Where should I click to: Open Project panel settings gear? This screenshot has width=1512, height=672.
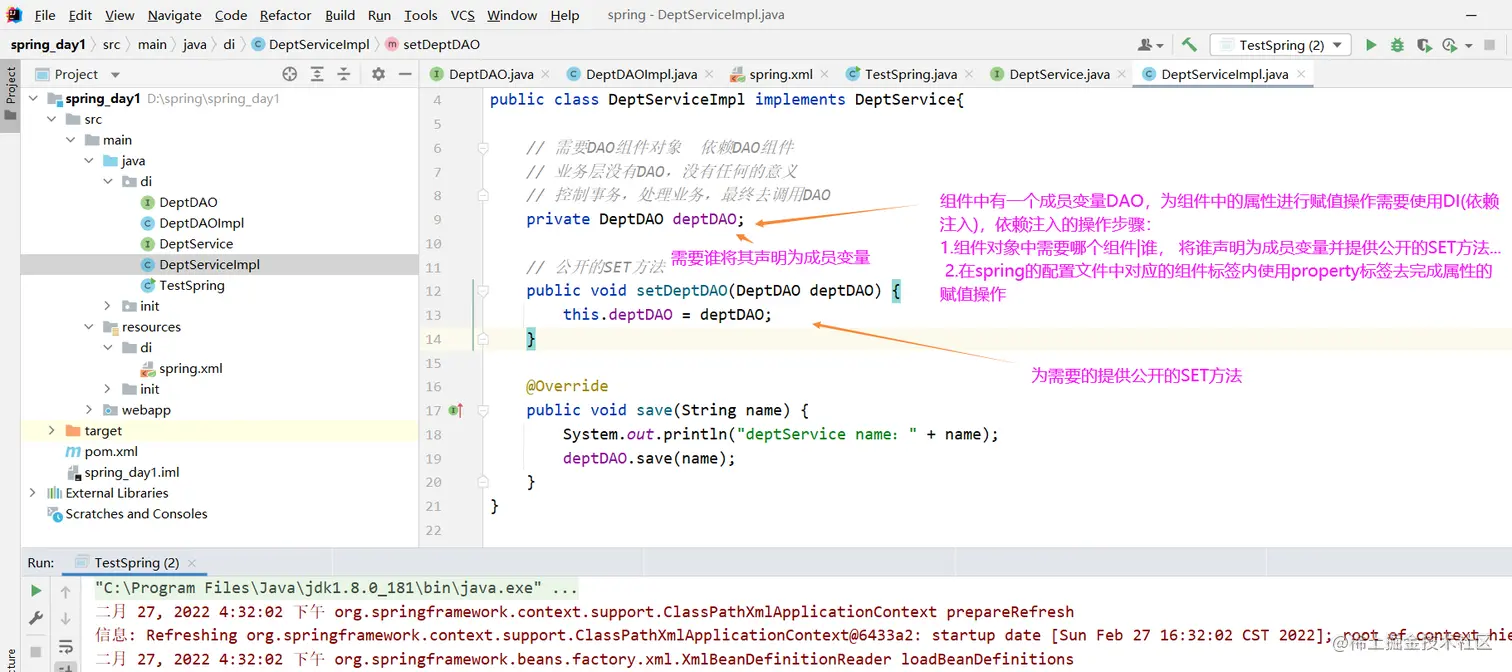[378, 74]
